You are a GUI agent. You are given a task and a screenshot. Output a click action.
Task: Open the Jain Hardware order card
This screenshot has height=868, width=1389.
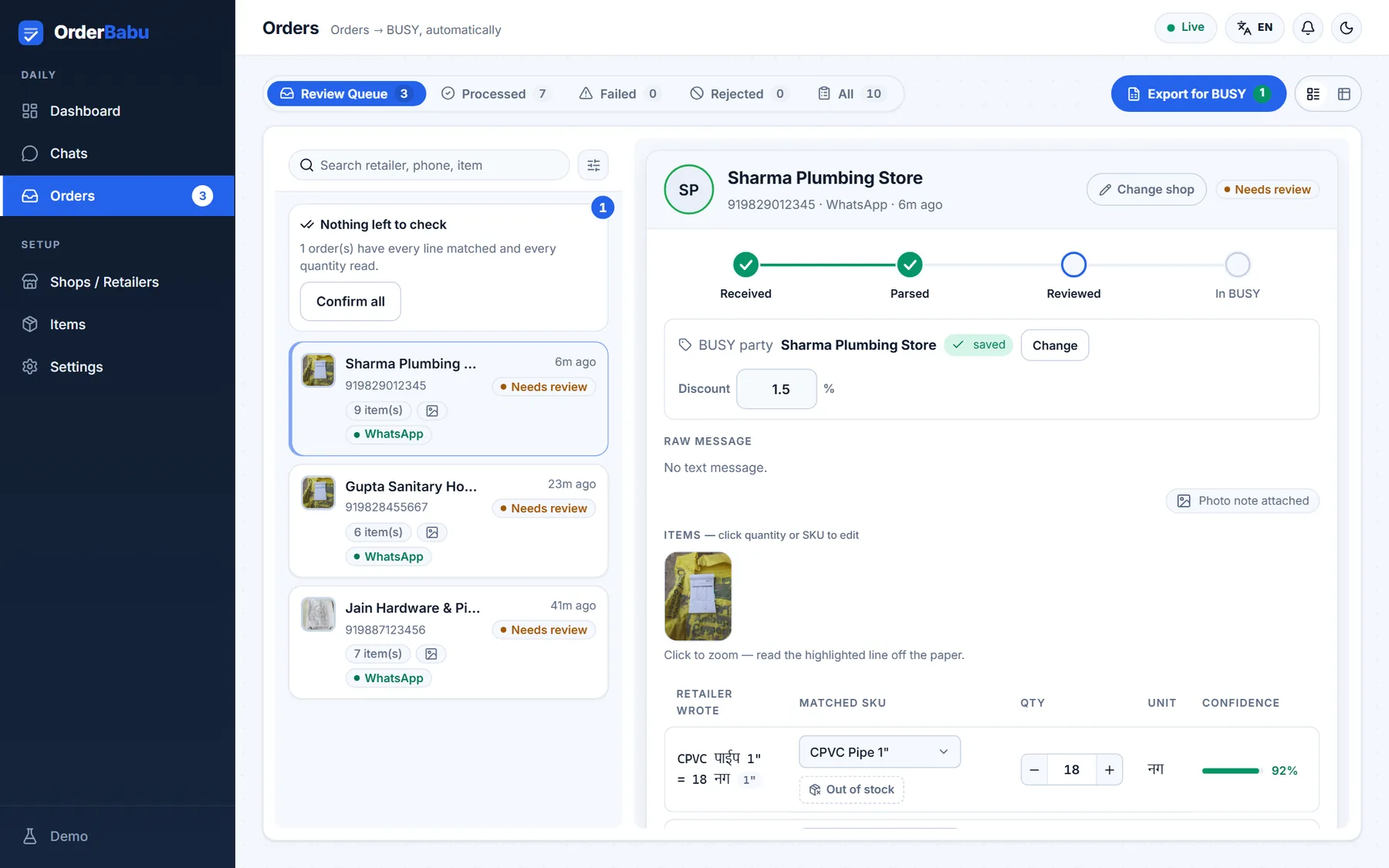point(448,643)
